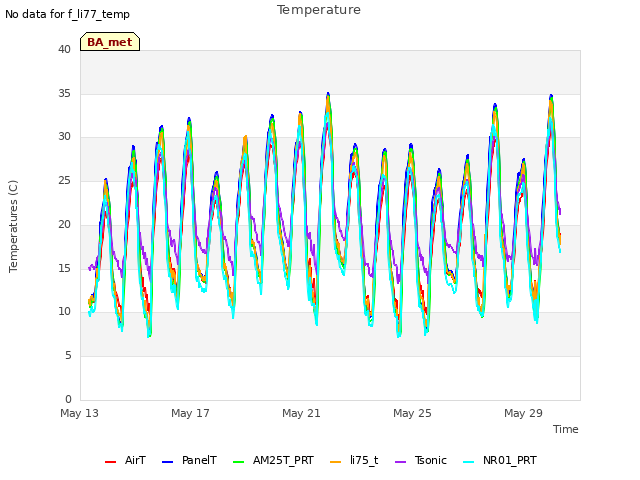Click the May 13 x-axis tick label

pyautogui.click(x=79, y=413)
